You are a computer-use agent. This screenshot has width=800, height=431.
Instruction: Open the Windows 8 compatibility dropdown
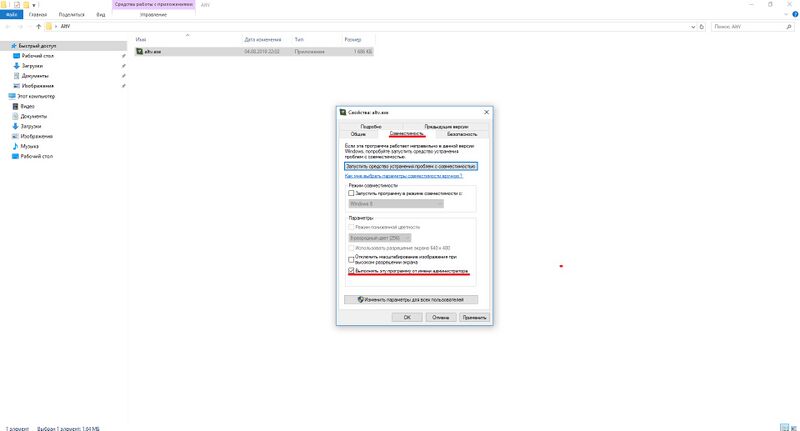(x=395, y=203)
